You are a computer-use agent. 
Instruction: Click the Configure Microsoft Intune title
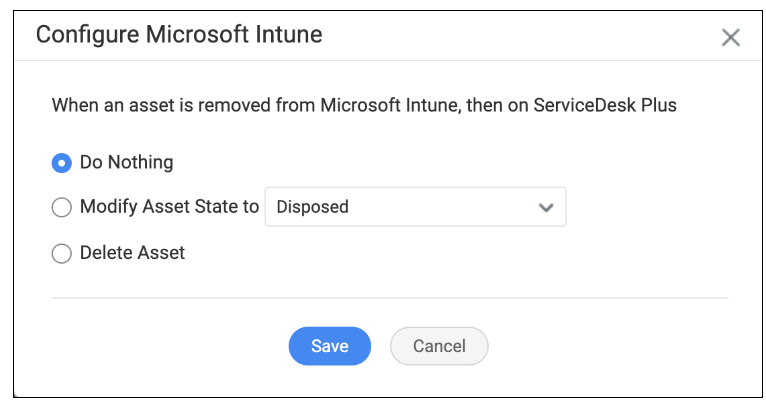[x=179, y=35]
